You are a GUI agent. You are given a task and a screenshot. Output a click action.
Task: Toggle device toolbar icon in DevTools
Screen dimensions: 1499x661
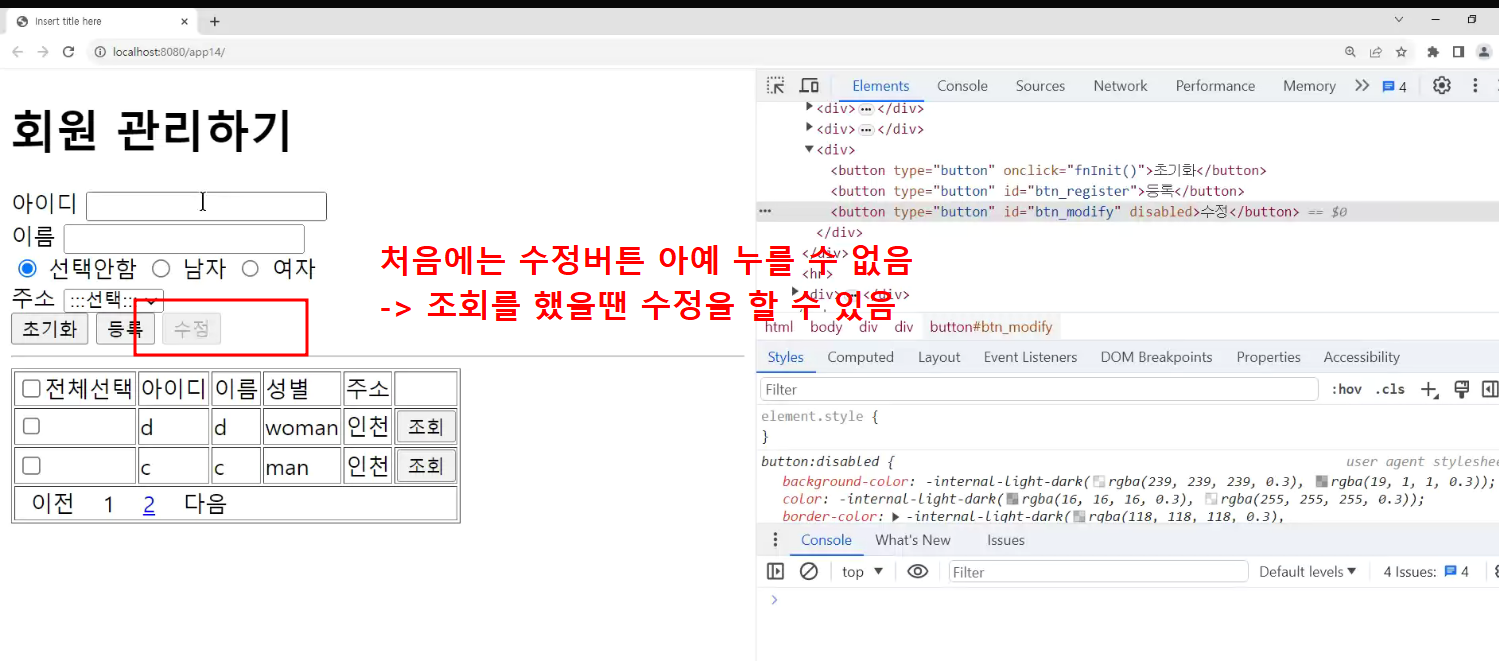(809, 86)
